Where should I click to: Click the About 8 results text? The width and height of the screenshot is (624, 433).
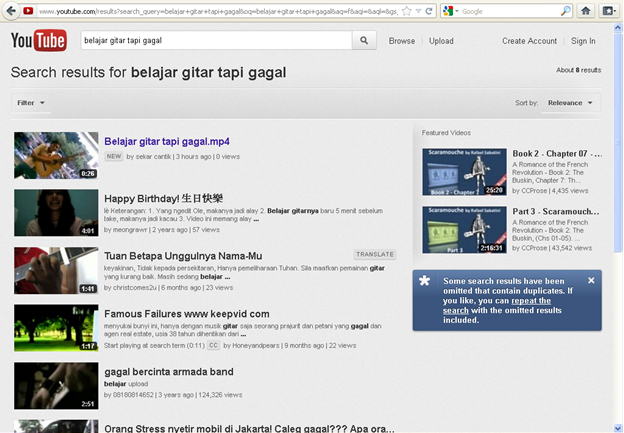tap(579, 70)
